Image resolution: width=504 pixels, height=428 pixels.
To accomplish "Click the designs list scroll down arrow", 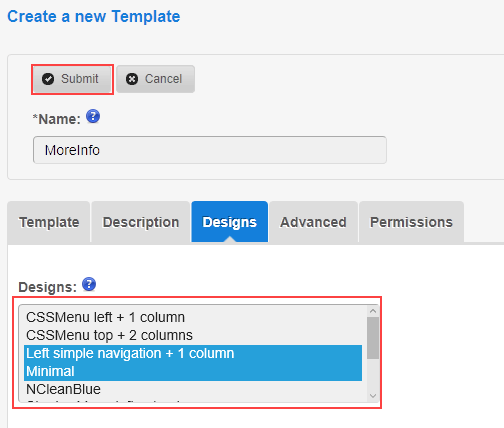I will point(373,396).
